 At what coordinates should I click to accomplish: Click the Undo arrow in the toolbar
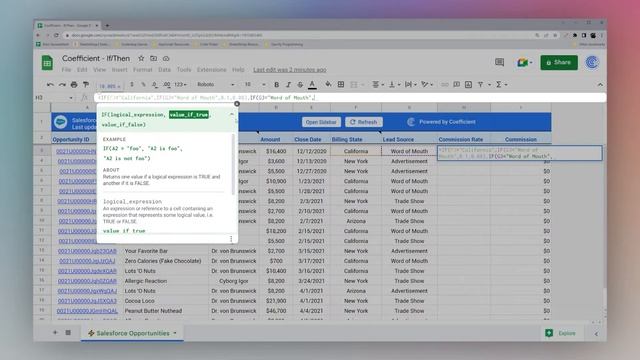click(50, 84)
